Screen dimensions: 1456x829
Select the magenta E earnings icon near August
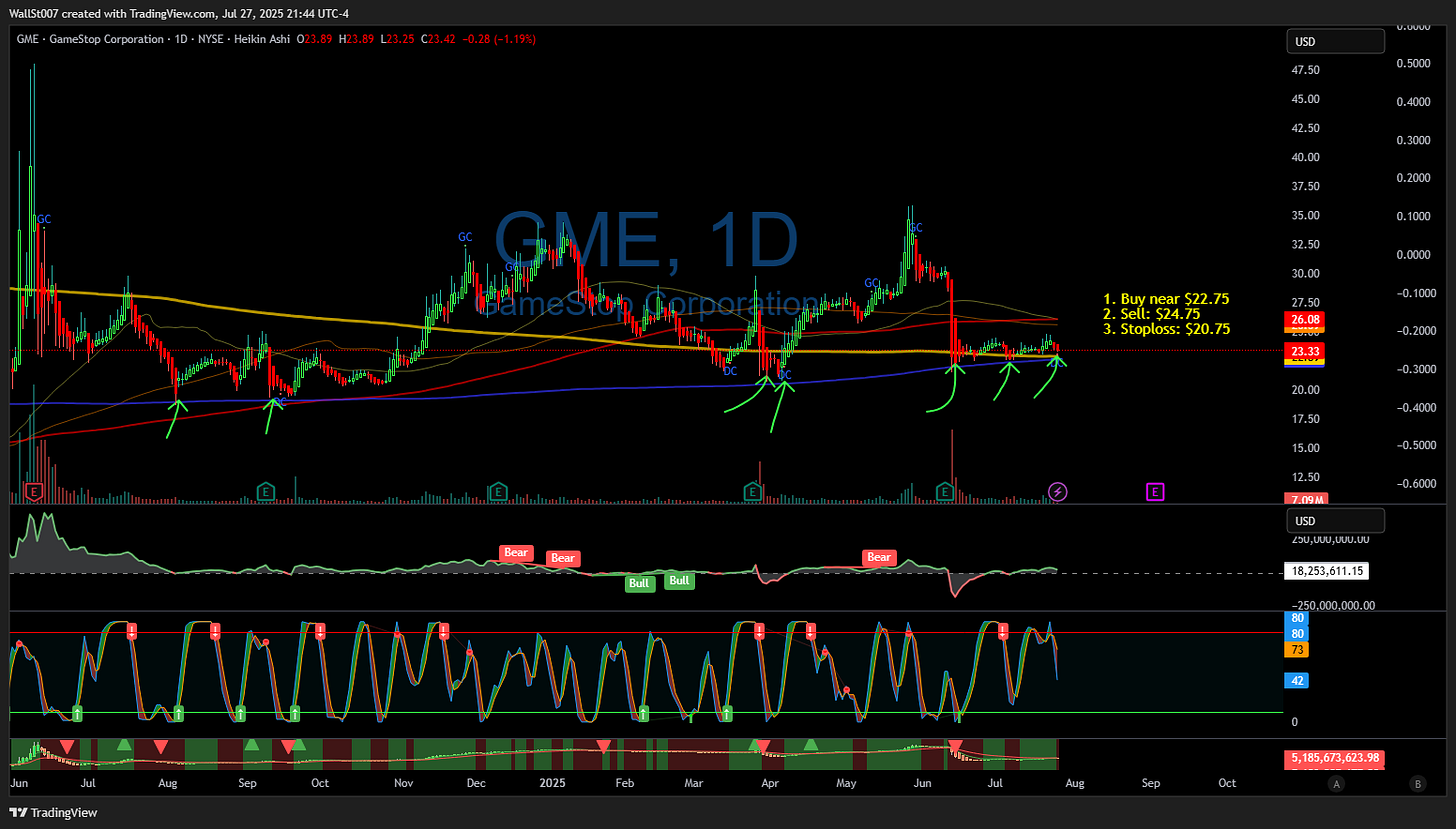pos(1155,491)
